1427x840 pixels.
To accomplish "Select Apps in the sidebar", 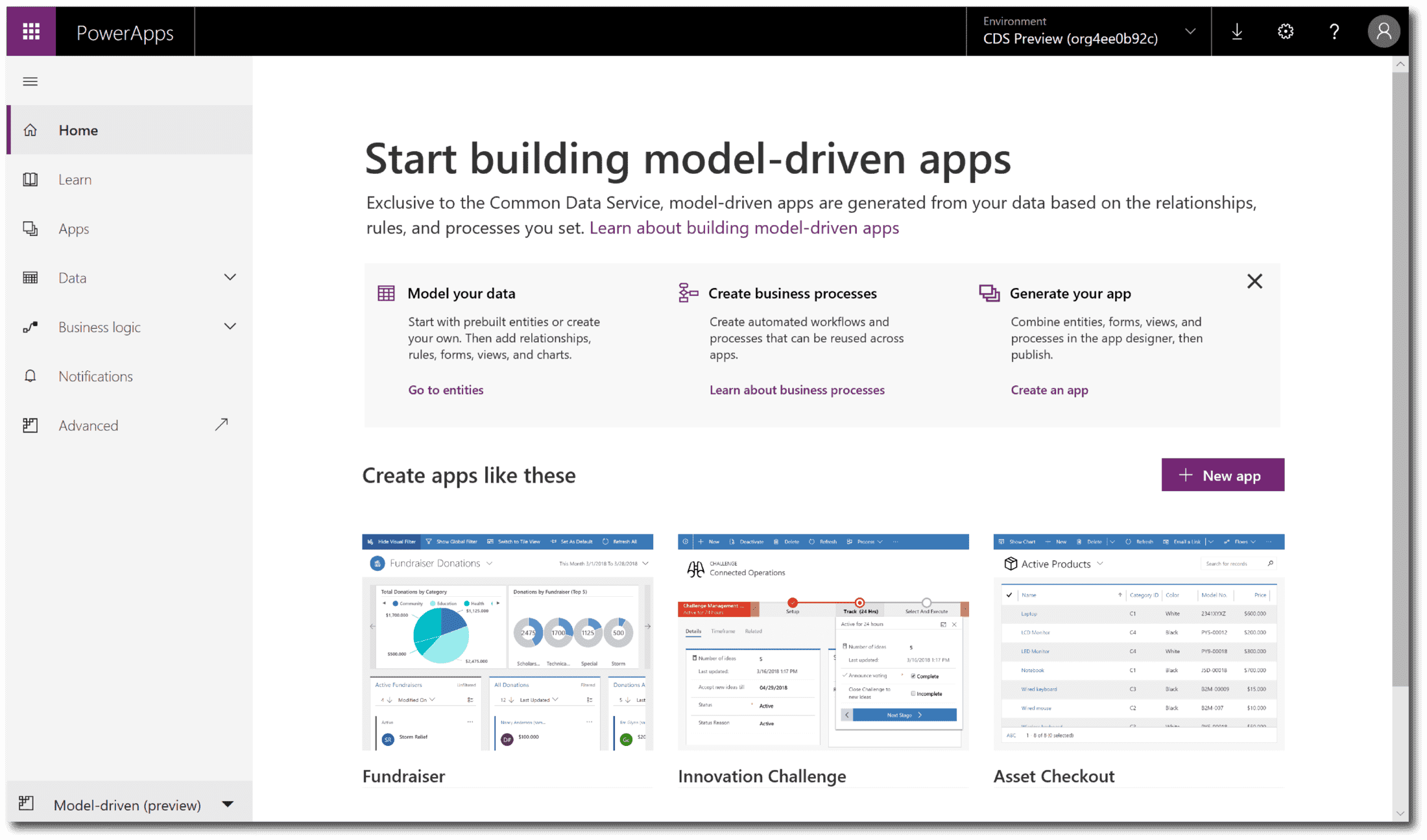I will point(130,229).
